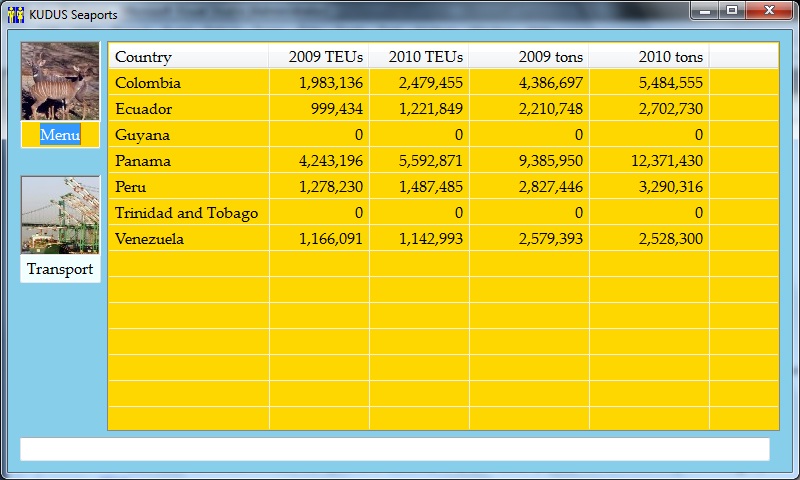The height and width of the screenshot is (480, 800).
Task: Click the 2010 TEUs column header
Action: [425, 57]
